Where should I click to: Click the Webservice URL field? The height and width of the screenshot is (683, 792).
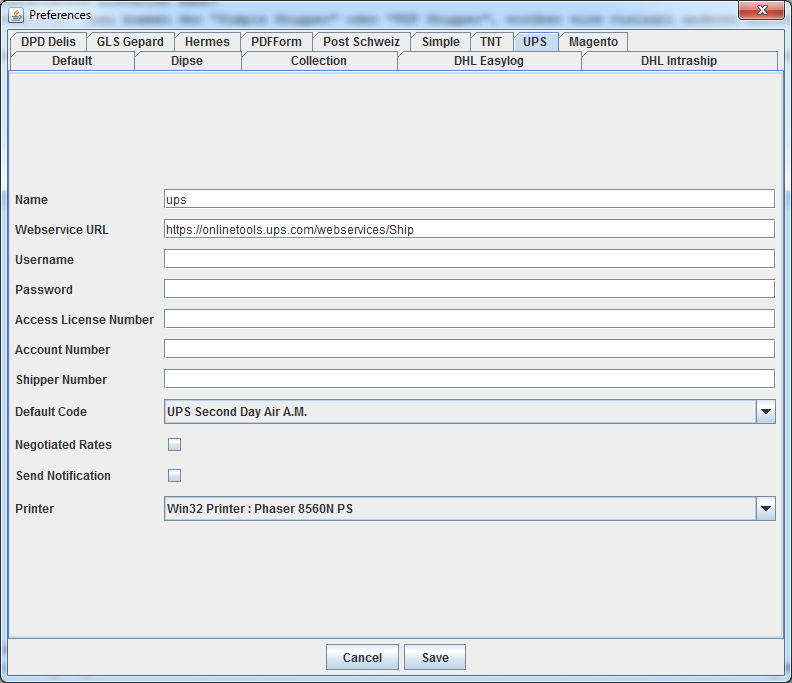(469, 229)
